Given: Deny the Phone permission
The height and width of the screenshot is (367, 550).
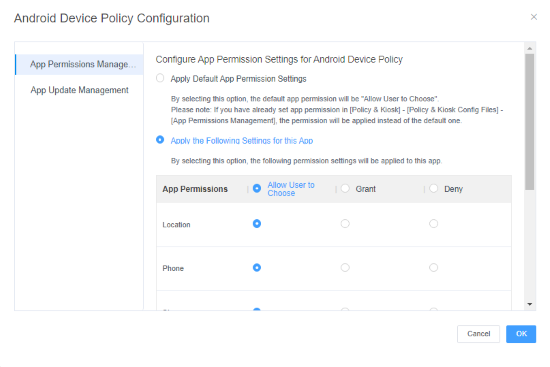Looking at the screenshot, I should tap(434, 268).
